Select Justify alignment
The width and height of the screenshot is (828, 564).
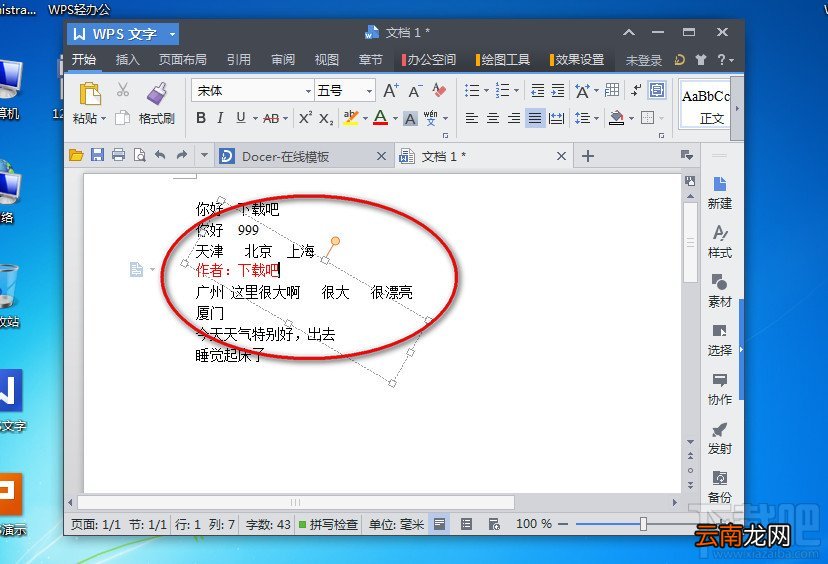[x=535, y=118]
